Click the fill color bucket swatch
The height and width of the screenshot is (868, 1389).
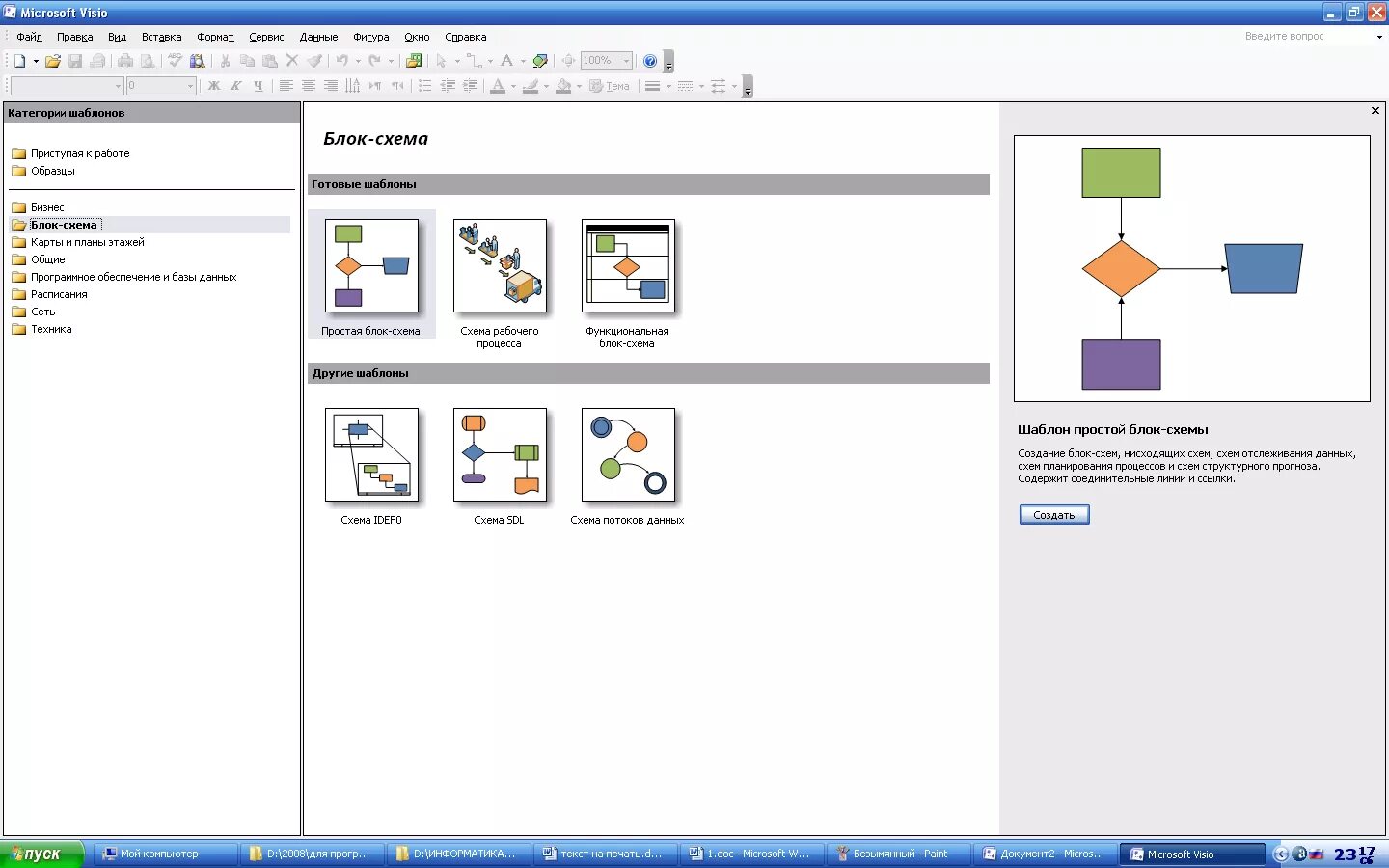563,86
